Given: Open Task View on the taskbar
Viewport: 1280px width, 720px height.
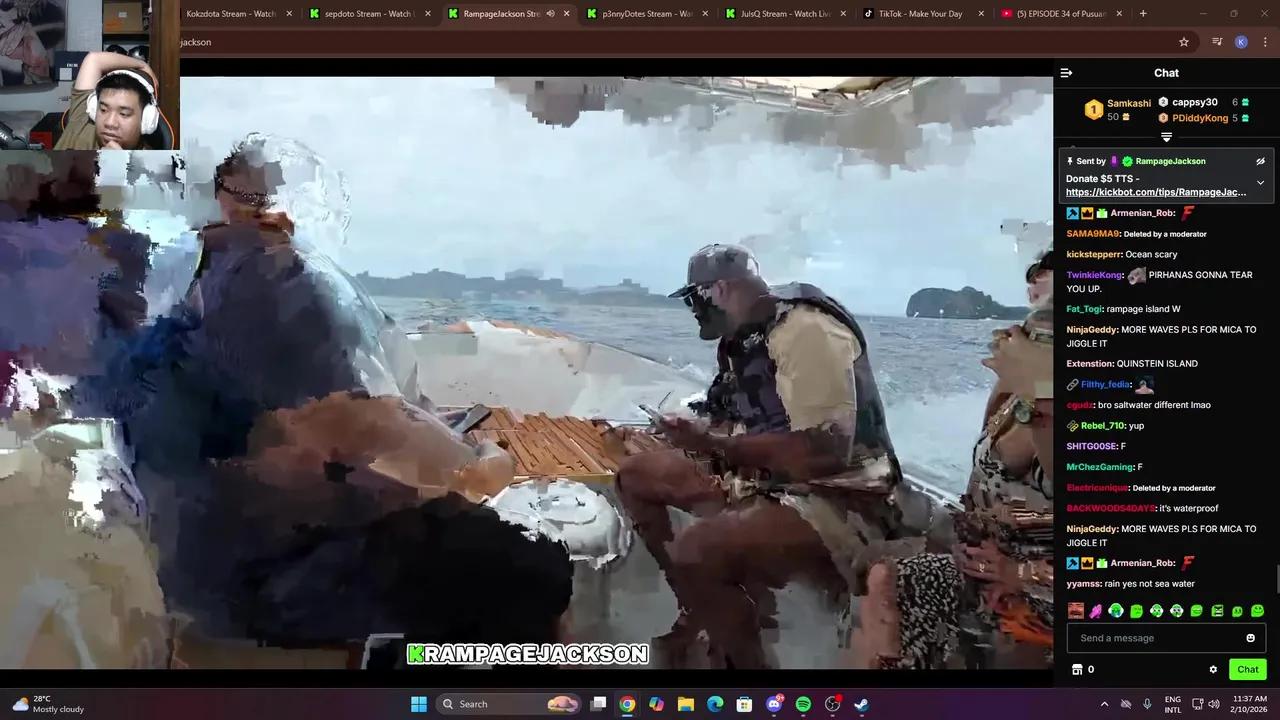Looking at the screenshot, I should pos(598,704).
